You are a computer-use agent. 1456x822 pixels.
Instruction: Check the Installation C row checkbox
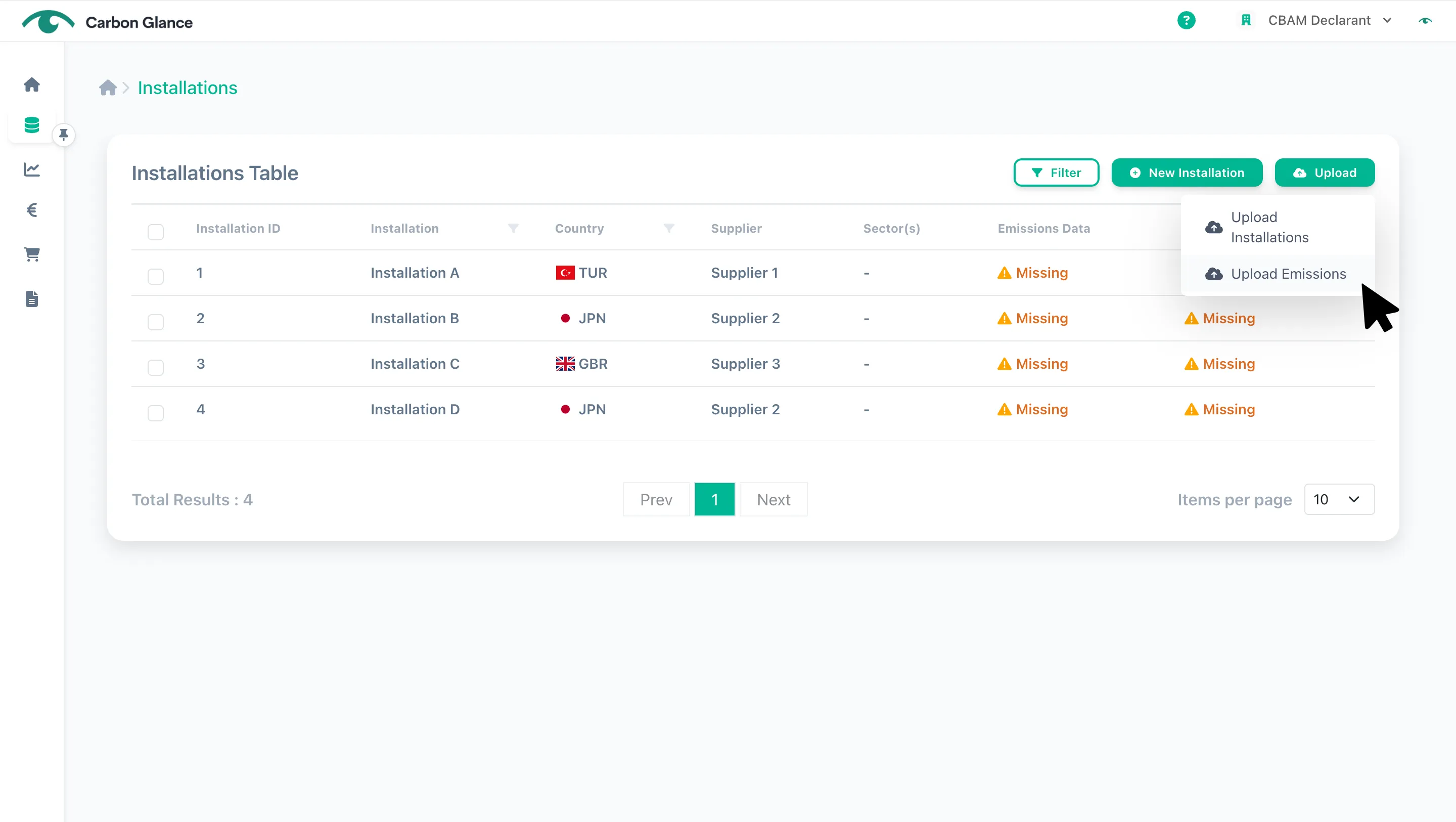coord(155,368)
